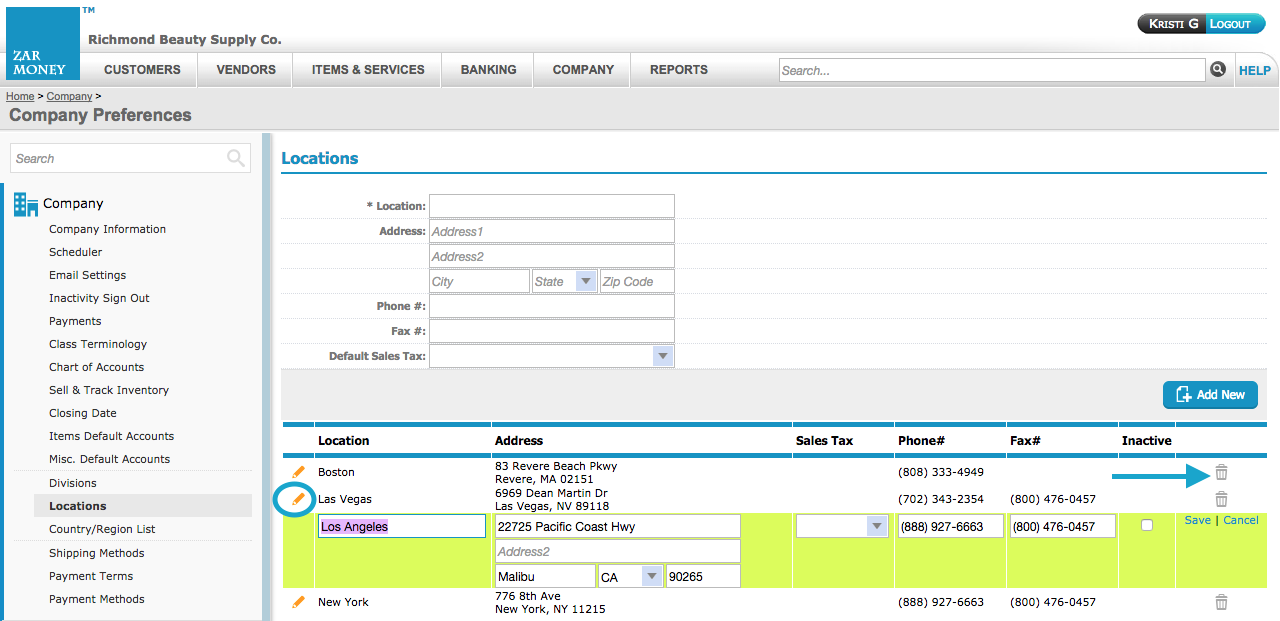The width and height of the screenshot is (1280, 621).
Task: Click the trash icon for New York
Action: tap(1221, 602)
